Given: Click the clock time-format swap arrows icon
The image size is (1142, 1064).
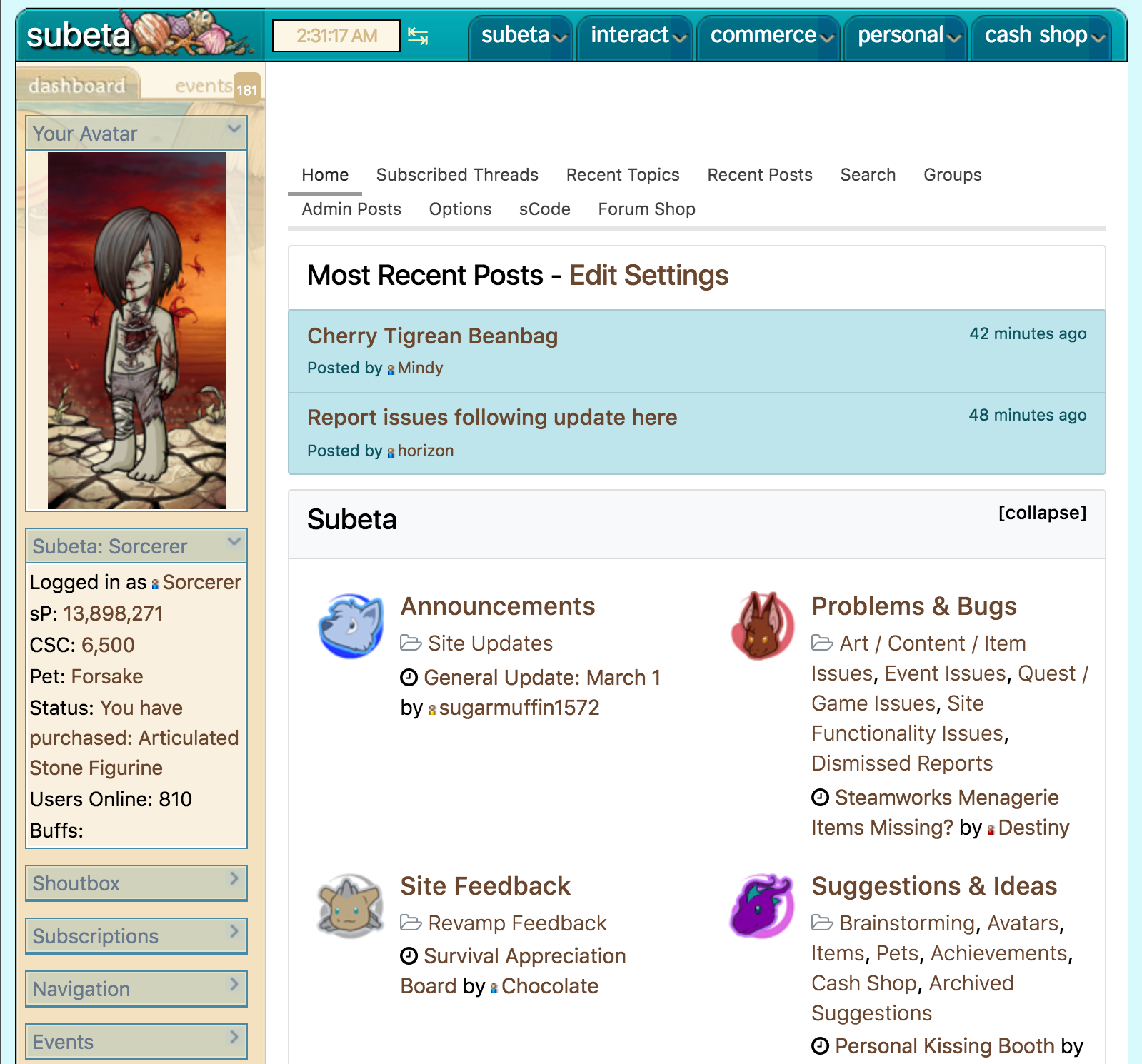Looking at the screenshot, I should (418, 36).
